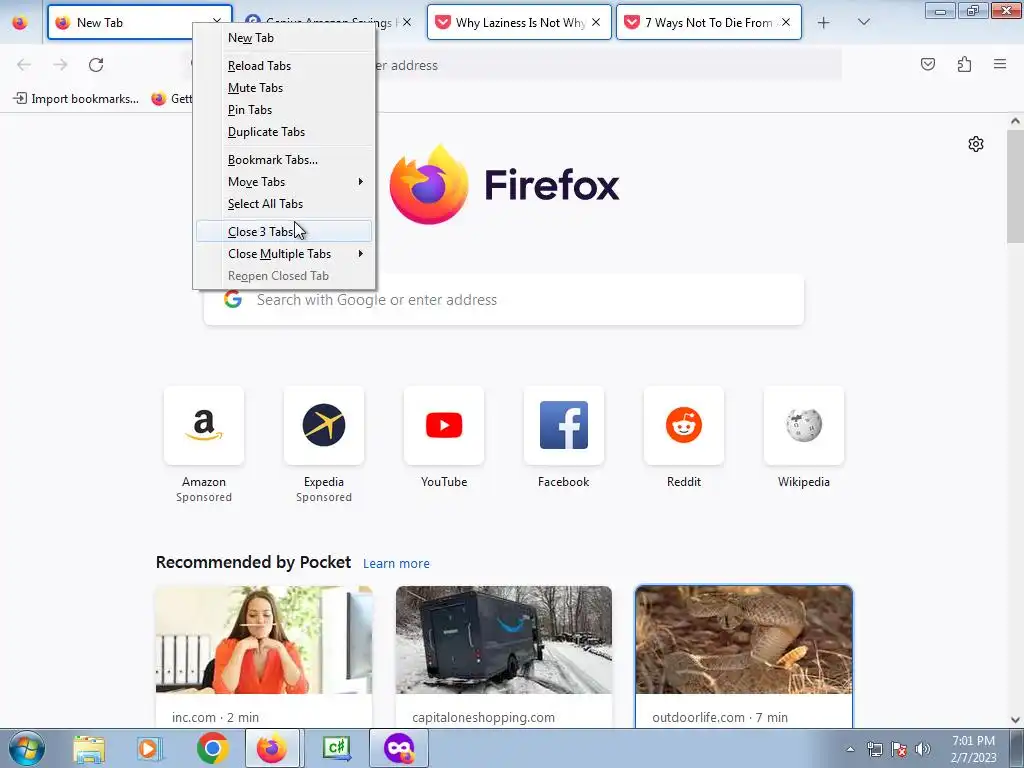Open the new tab page settings gear
Viewport: 1024px width, 768px height.
976,144
